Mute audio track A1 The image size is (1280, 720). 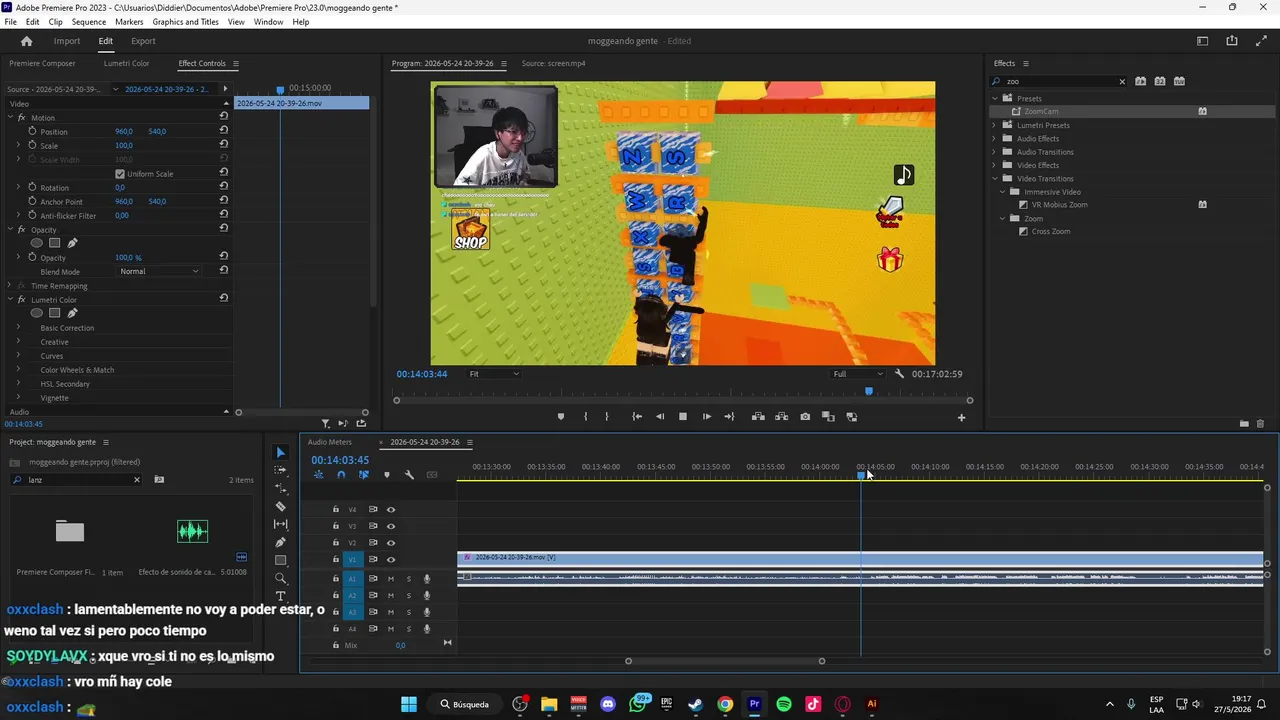(x=391, y=579)
